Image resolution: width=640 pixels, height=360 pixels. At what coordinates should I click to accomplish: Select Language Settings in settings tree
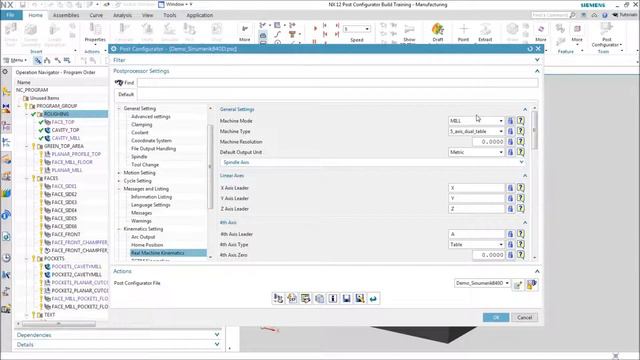(151, 205)
